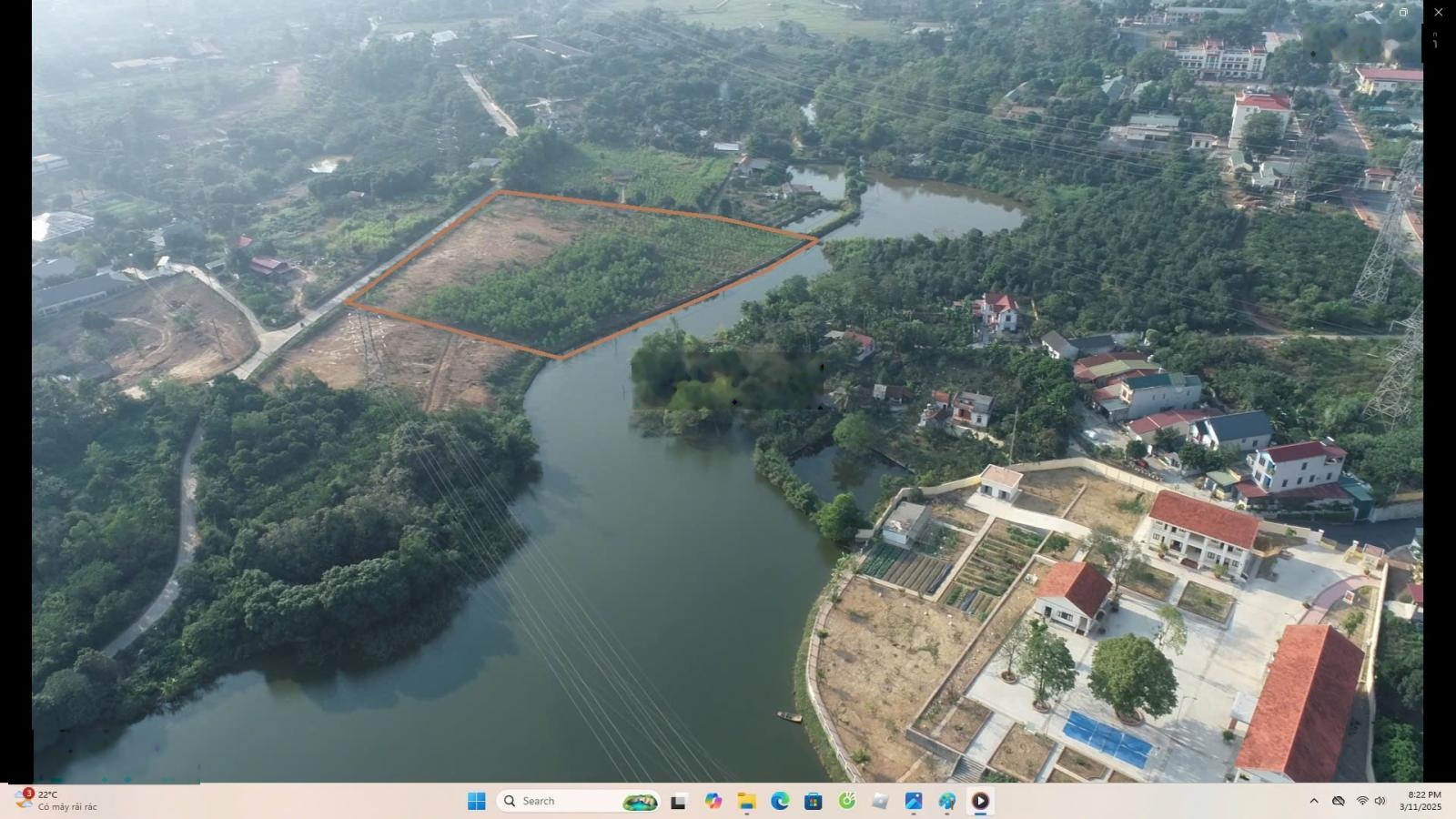The width and height of the screenshot is (1456, 819).
Task: Open the Photos app taskbar icon
Action: (x=914, y=801)
